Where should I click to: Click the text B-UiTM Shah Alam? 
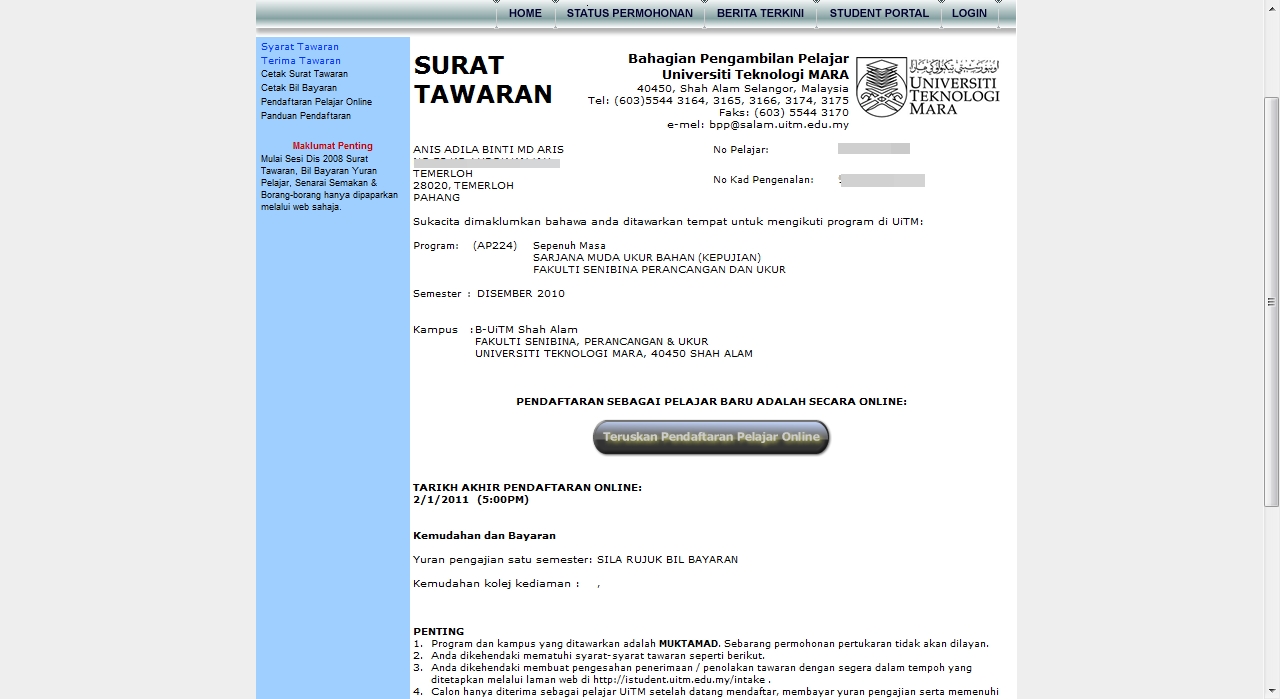coord(526,330)
